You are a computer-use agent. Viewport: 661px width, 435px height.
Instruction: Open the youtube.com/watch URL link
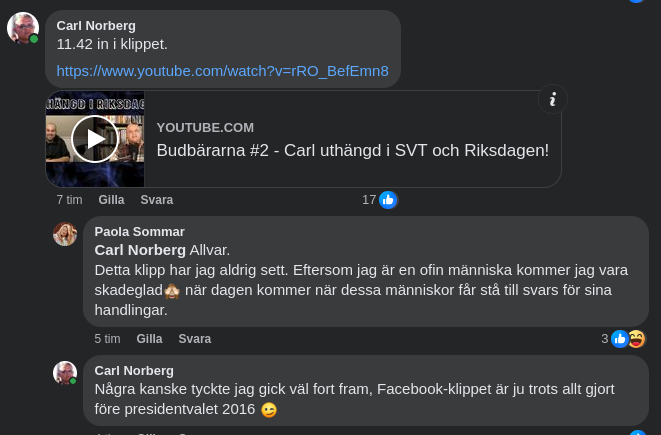coord(222,71)
